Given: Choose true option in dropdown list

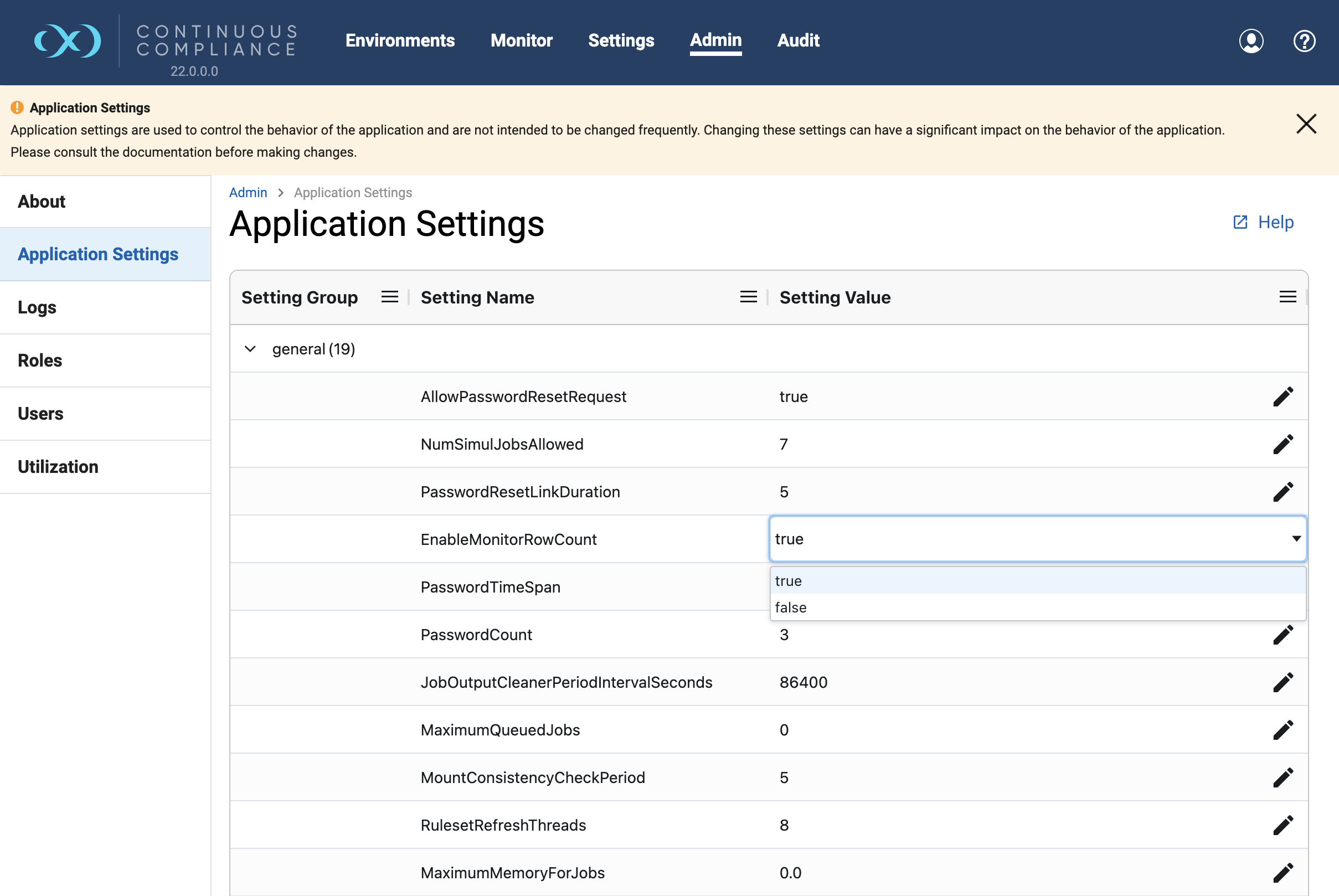Looking at the screenshot, I should tap(789, 581).
